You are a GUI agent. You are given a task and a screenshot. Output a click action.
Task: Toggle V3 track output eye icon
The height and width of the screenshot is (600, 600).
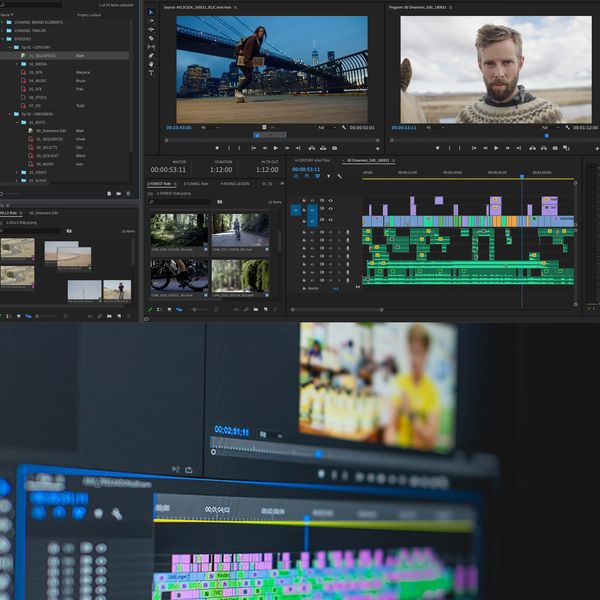point(331,201)
